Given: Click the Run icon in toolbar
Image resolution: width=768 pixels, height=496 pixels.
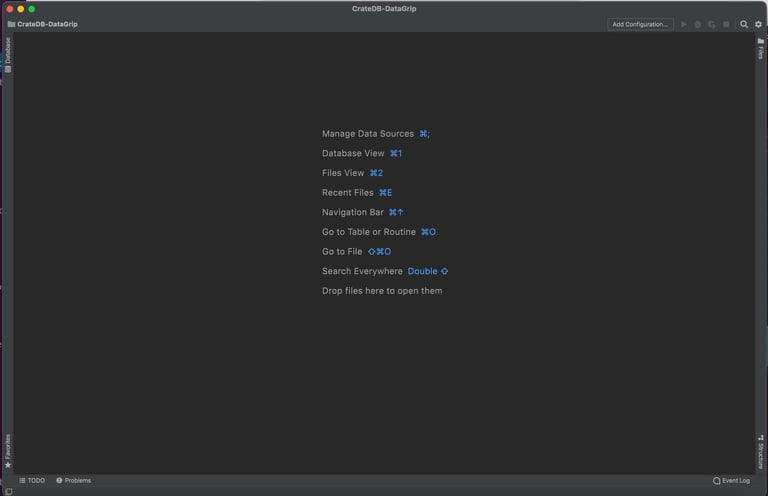Looking at the screenshot, I should pos(684,24).
